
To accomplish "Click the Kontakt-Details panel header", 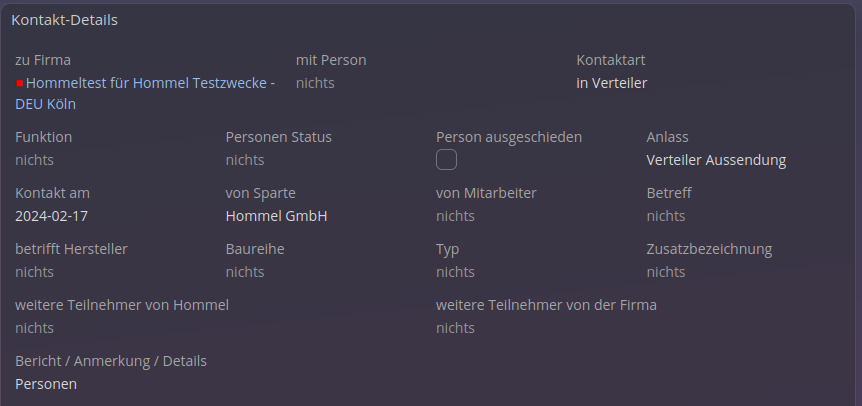I will (x=64, y=20).
